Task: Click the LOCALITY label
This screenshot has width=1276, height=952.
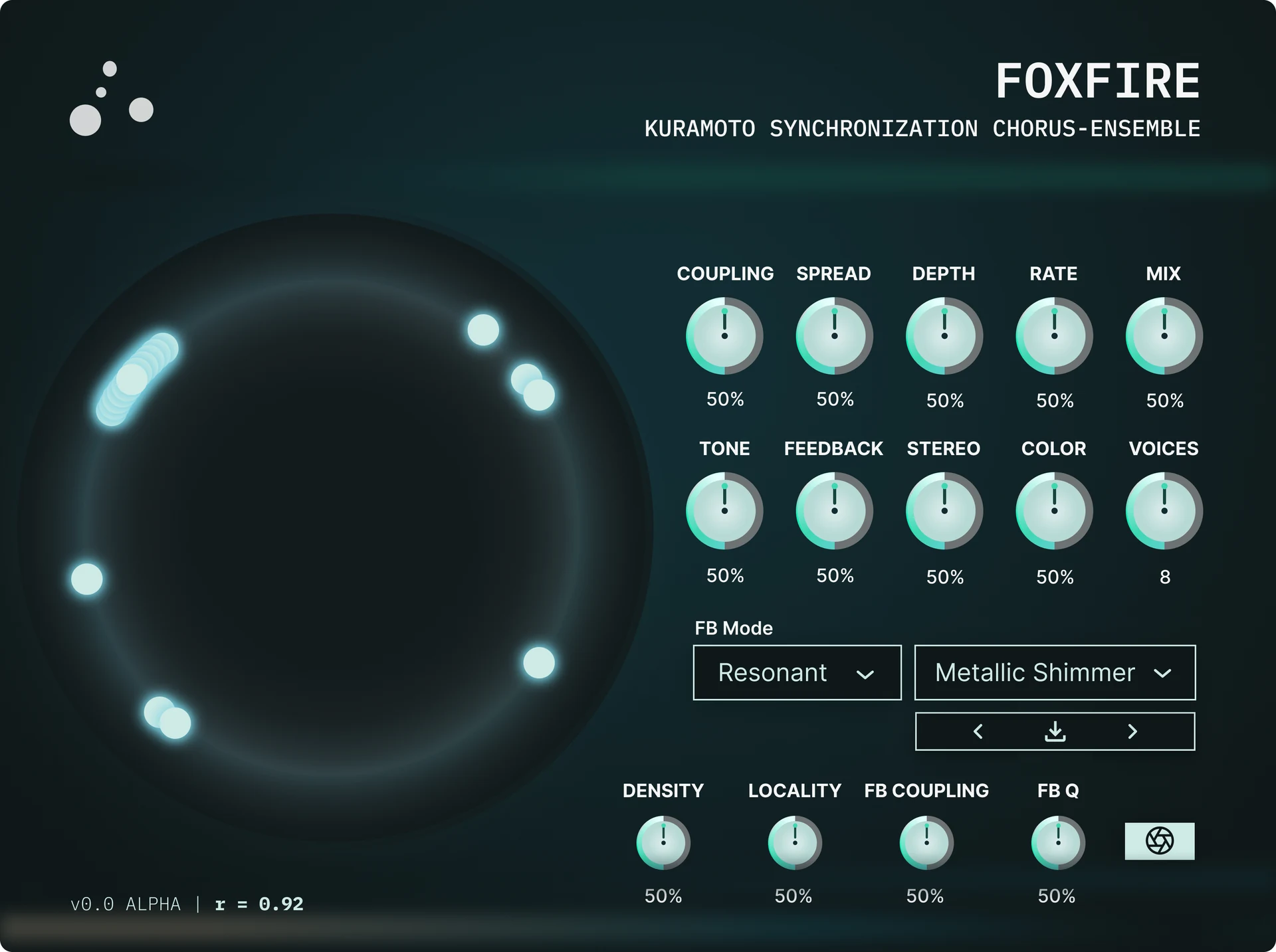Action: pos(795,791)
